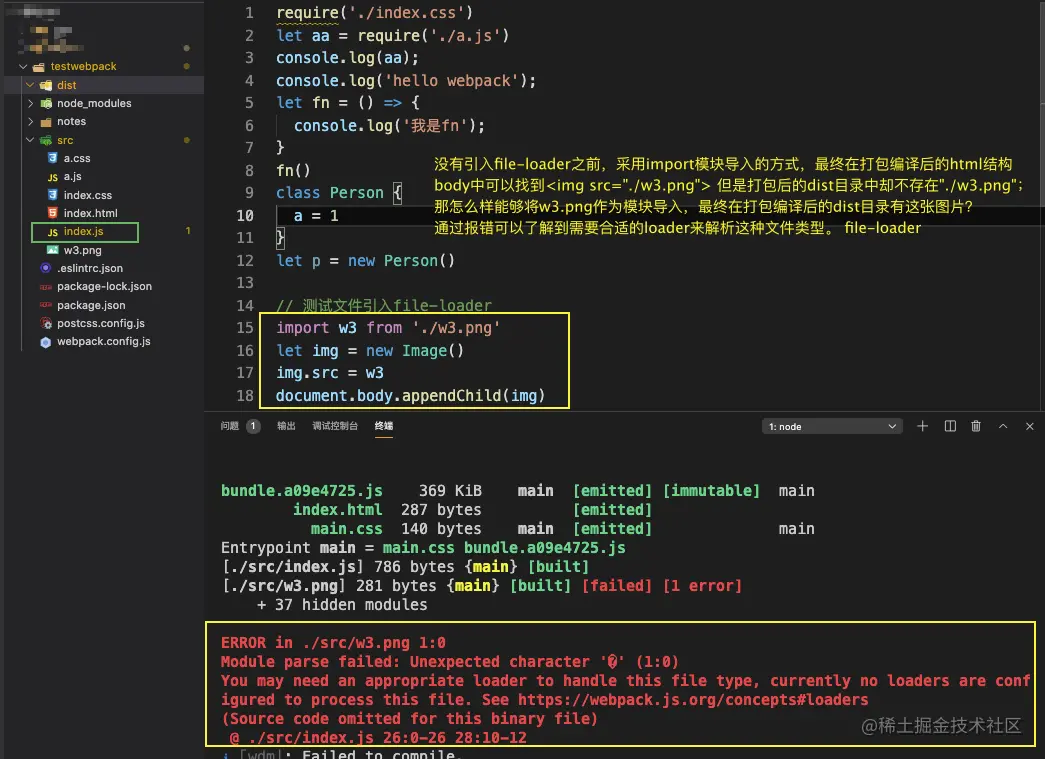This screenshot has width=1045, height=759.
Task: Click 'document.body.appendChild(img)' code line
Action: pyautogui.click(x=411, y=396)
